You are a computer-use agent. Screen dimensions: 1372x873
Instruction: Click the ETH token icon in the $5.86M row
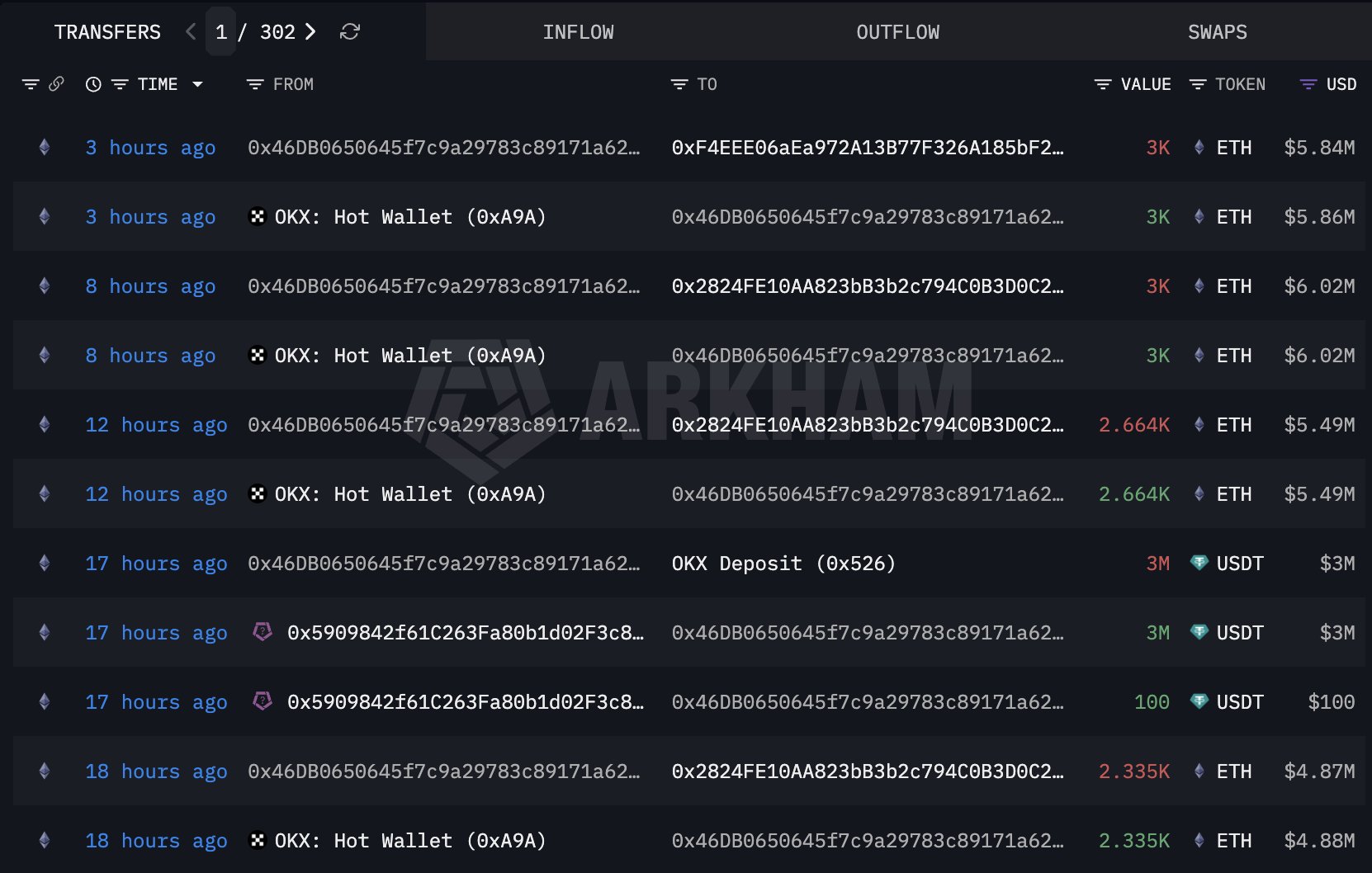click(1199, 217)
